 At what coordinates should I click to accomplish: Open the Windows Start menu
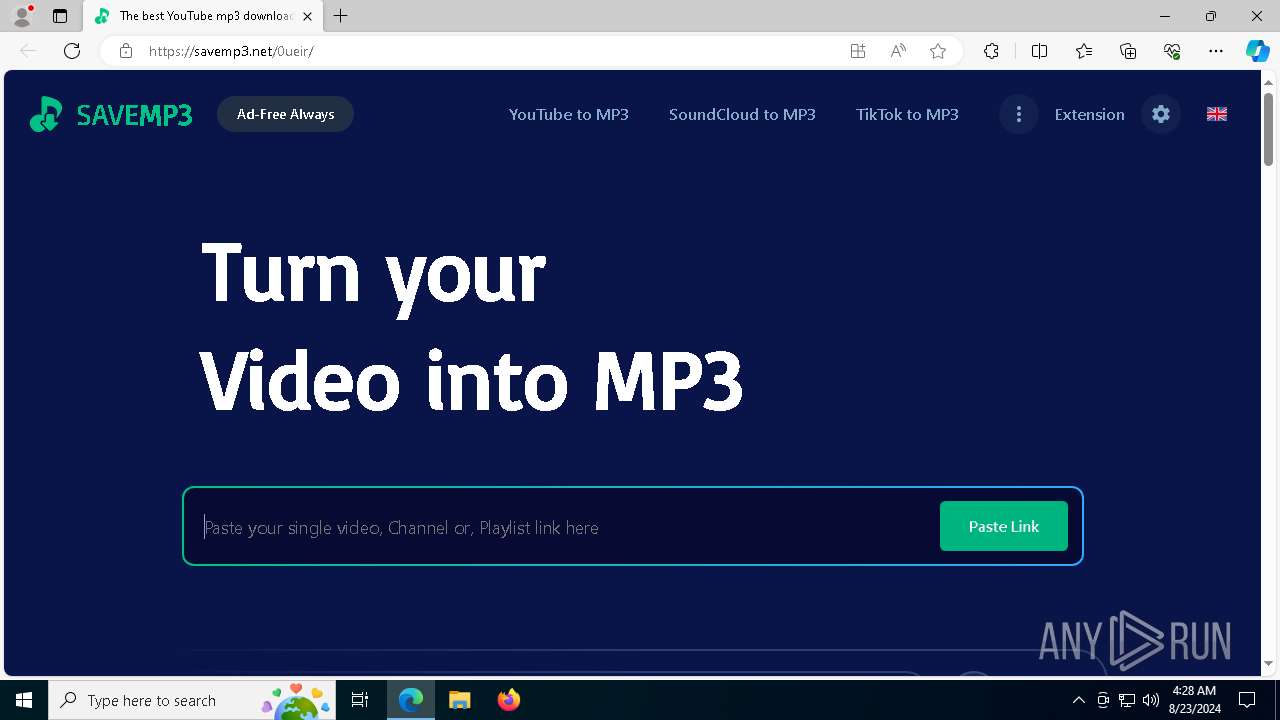[x=24, y=700]
